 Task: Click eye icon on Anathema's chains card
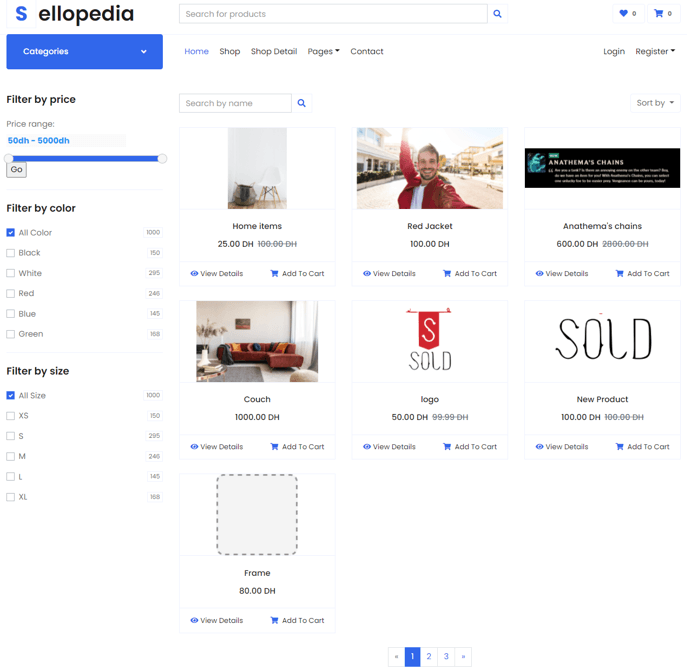click(x=539, y=273)
